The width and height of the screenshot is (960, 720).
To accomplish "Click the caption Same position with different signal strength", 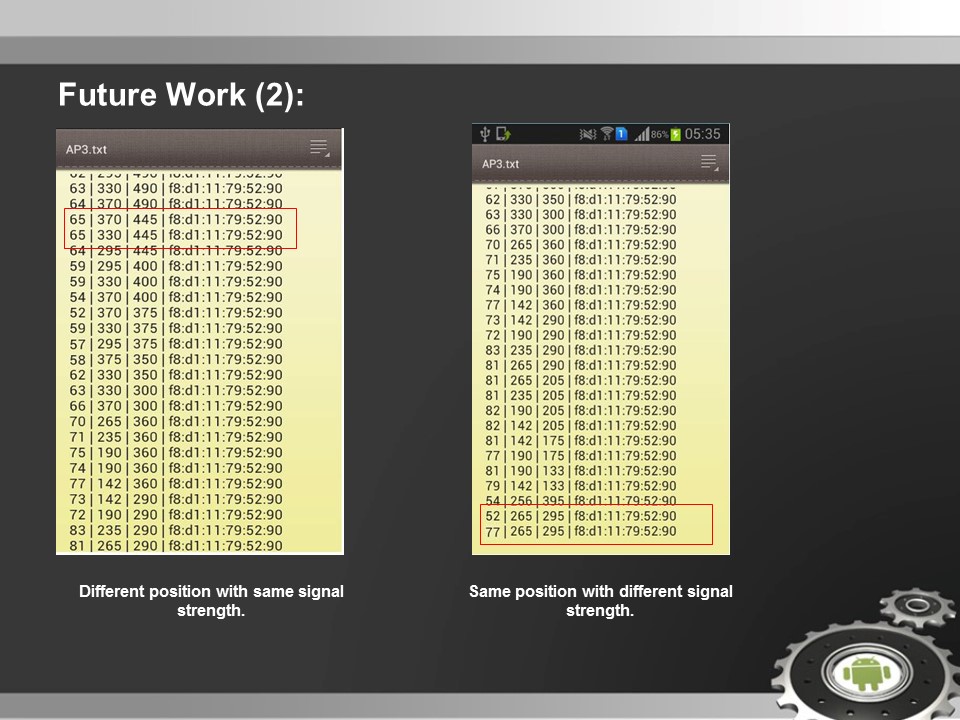I will (600, 600).
